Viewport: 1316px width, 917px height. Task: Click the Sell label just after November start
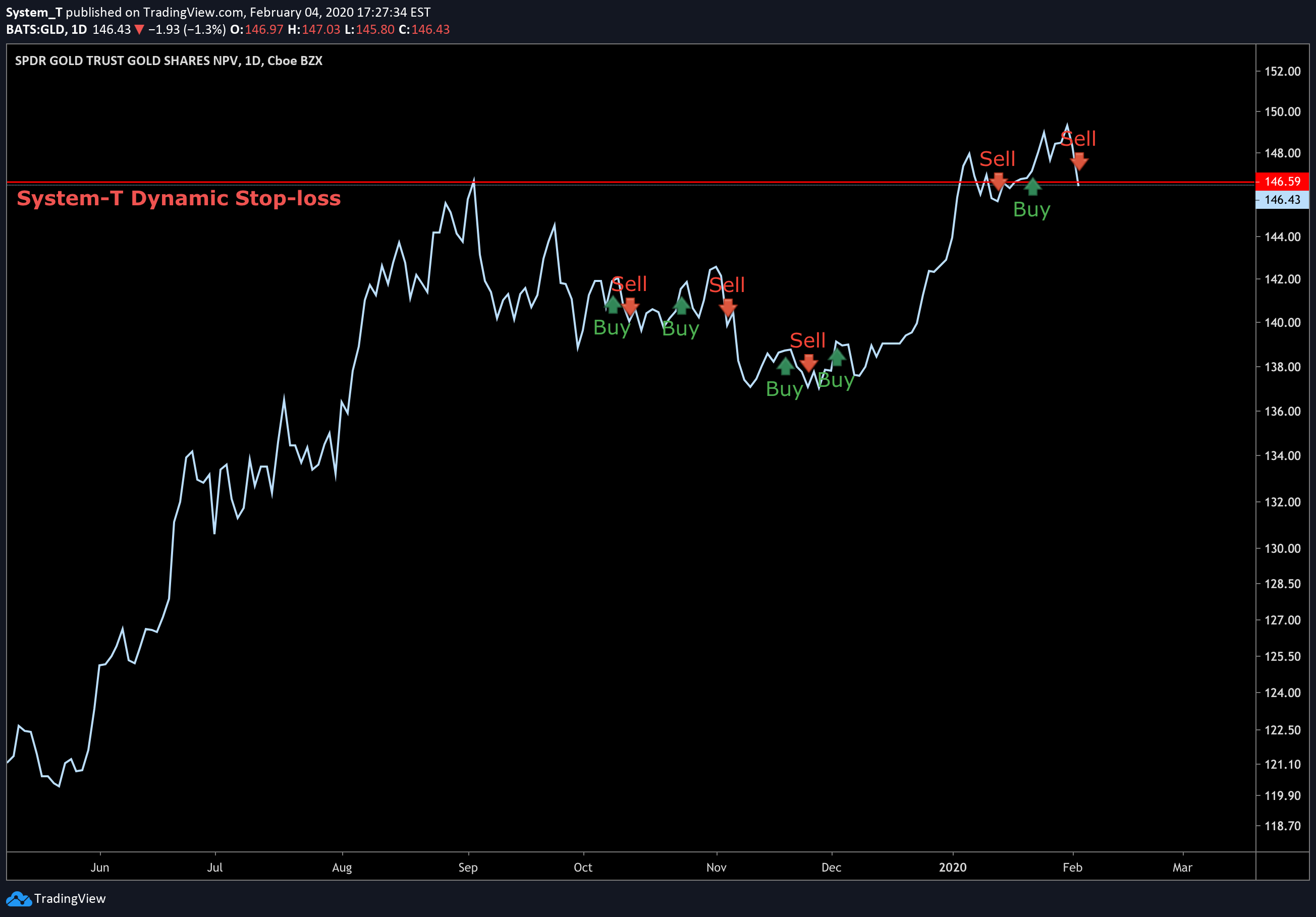(727, 284)
